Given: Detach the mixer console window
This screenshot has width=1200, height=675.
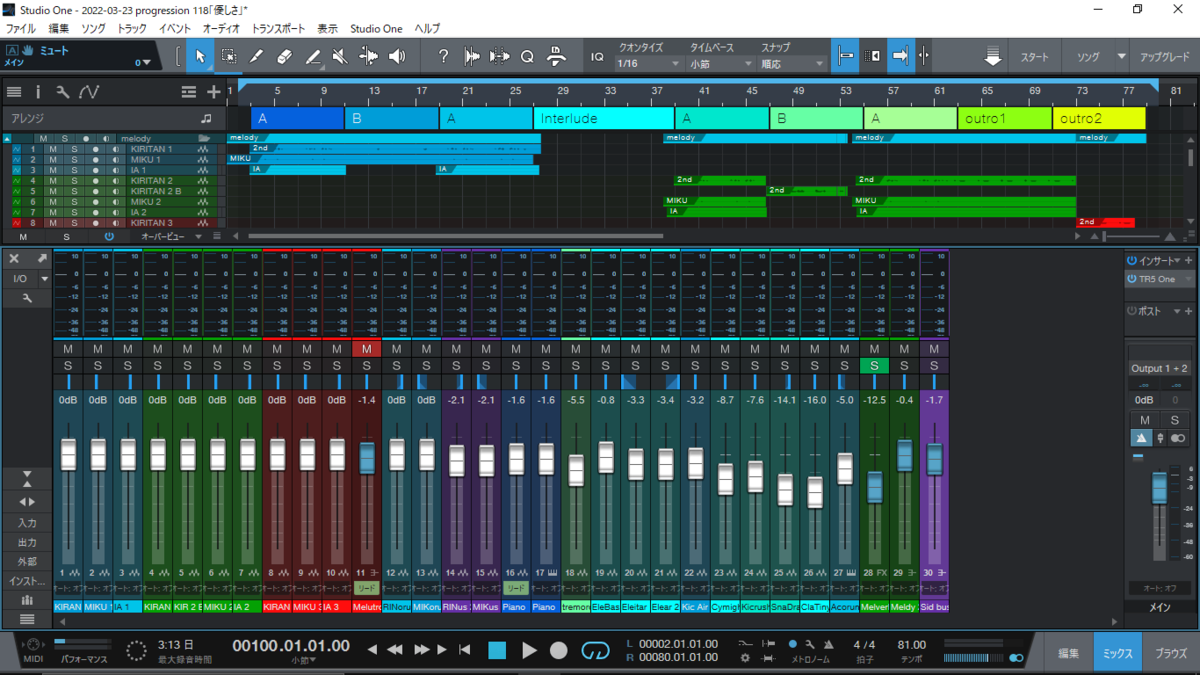Looking at the screenshot, I should tap(43, 258).
